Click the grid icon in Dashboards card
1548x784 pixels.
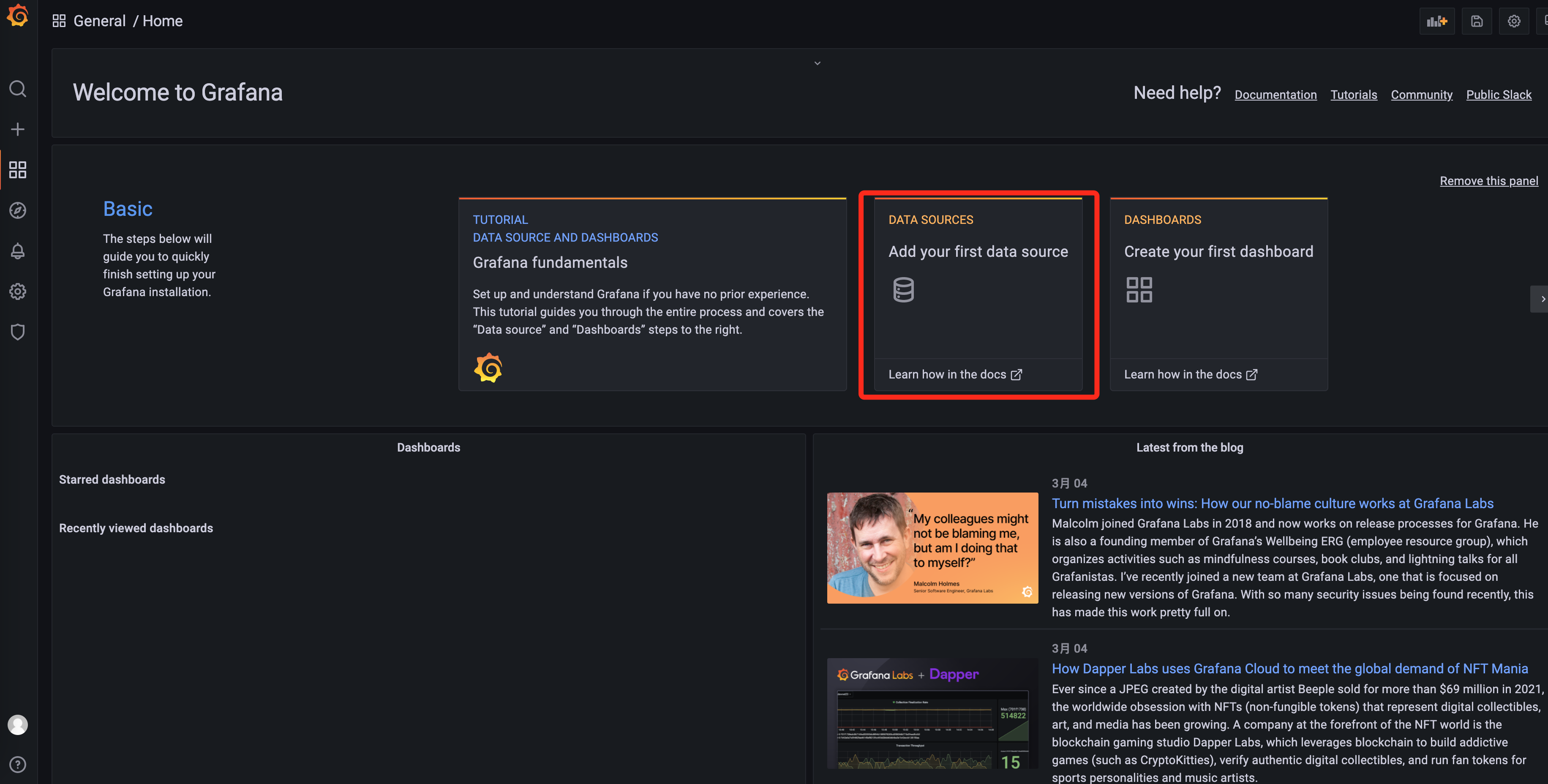[x=1139, y=290]
